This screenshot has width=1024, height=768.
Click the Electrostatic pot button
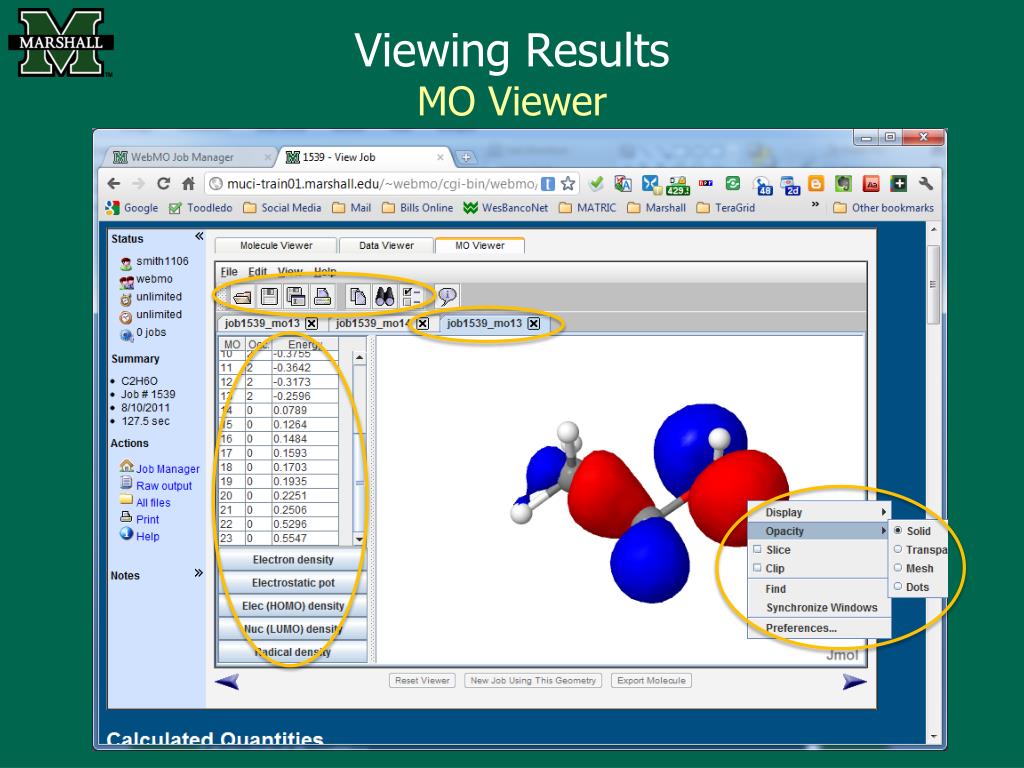point(293,583)
